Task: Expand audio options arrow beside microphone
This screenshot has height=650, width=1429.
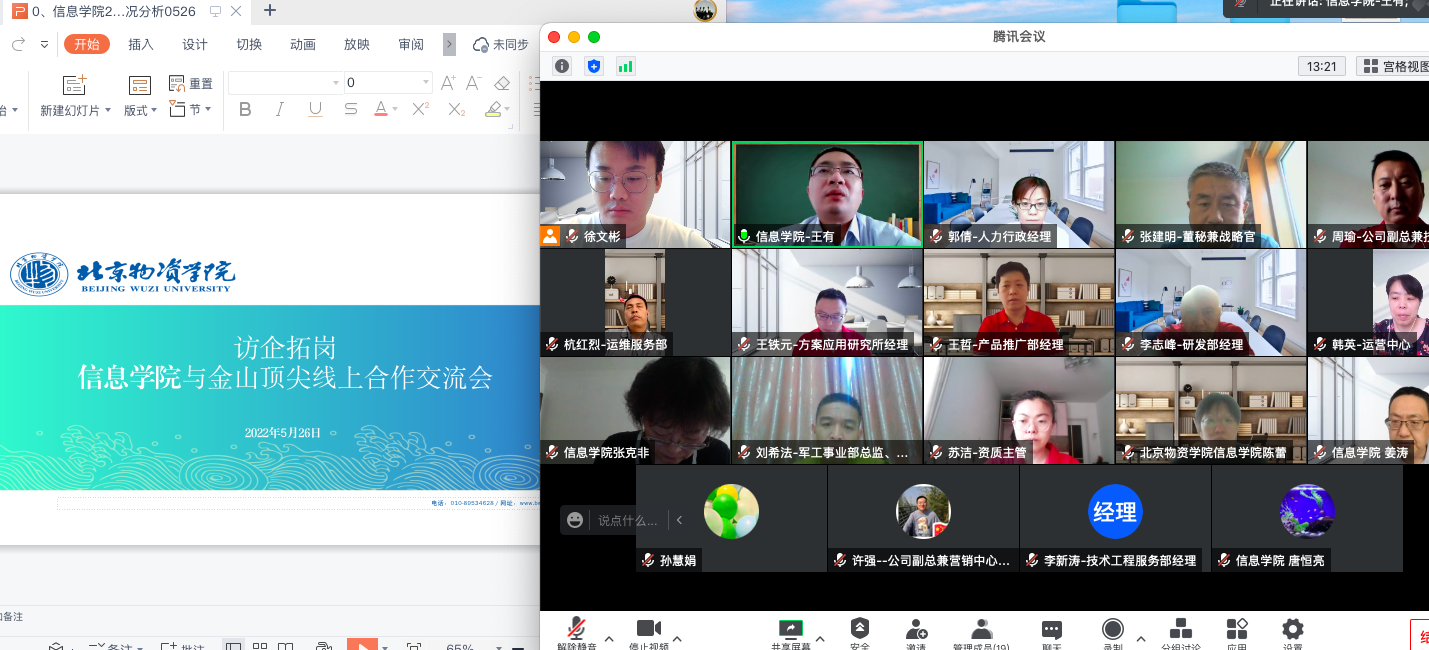Action: point(609,638)
